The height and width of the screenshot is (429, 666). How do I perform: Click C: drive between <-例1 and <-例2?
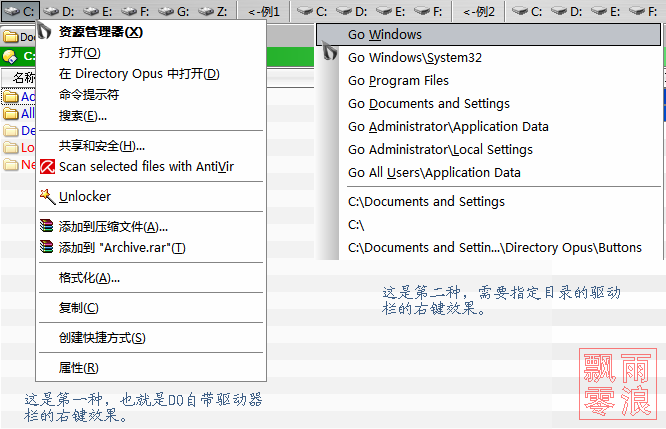pyautogui.click(x=312, y=11)
